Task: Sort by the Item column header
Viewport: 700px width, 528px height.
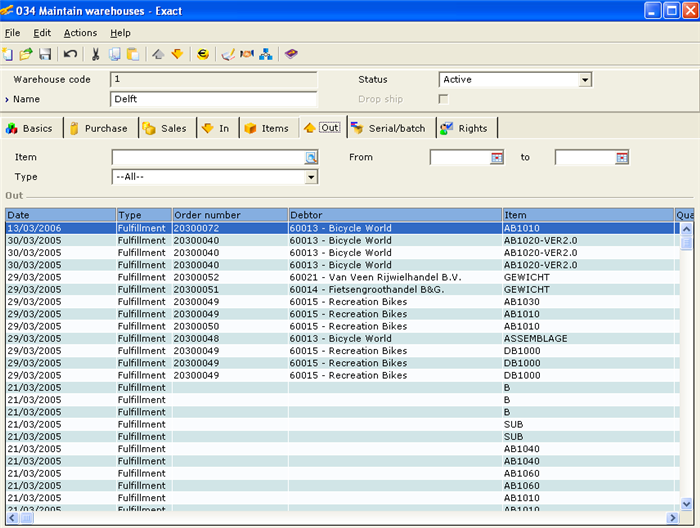Action: 588,215
